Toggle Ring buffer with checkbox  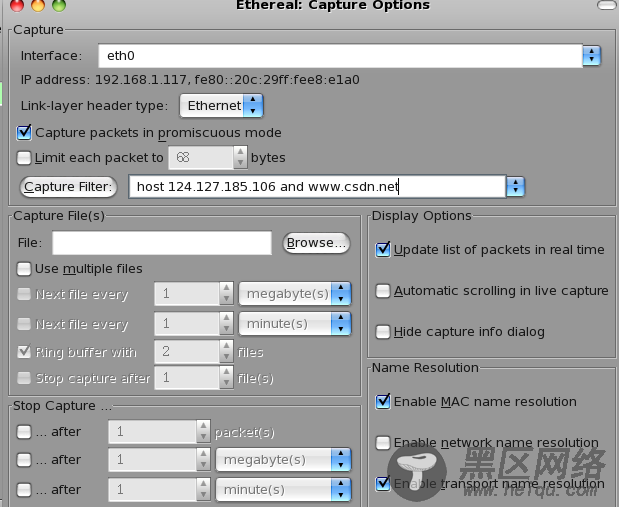(24, 351)
